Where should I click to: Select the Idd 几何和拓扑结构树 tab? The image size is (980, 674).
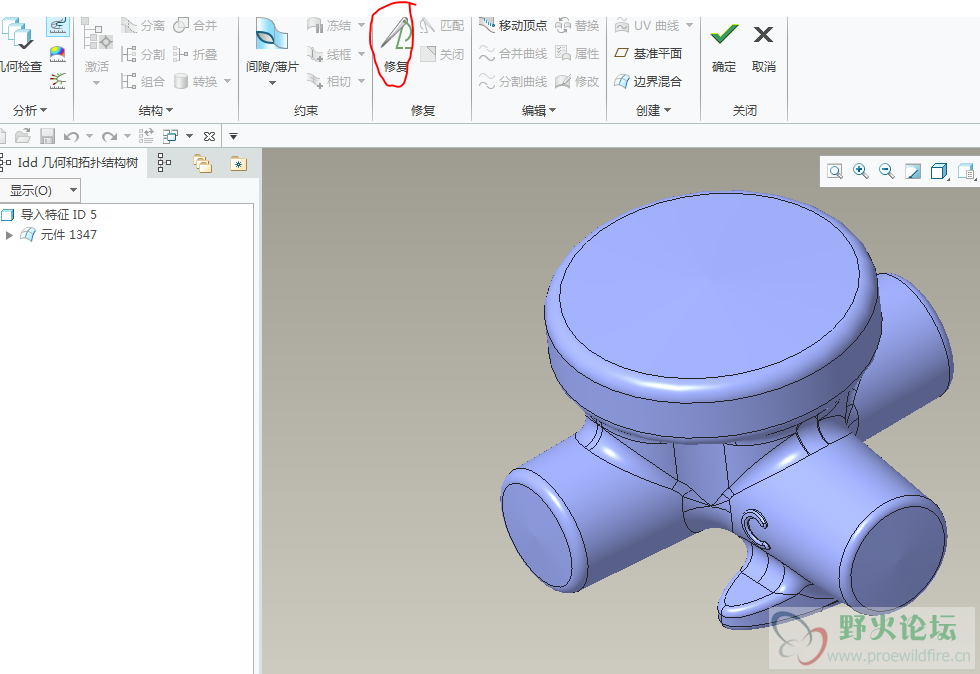(x=71, y=163)
